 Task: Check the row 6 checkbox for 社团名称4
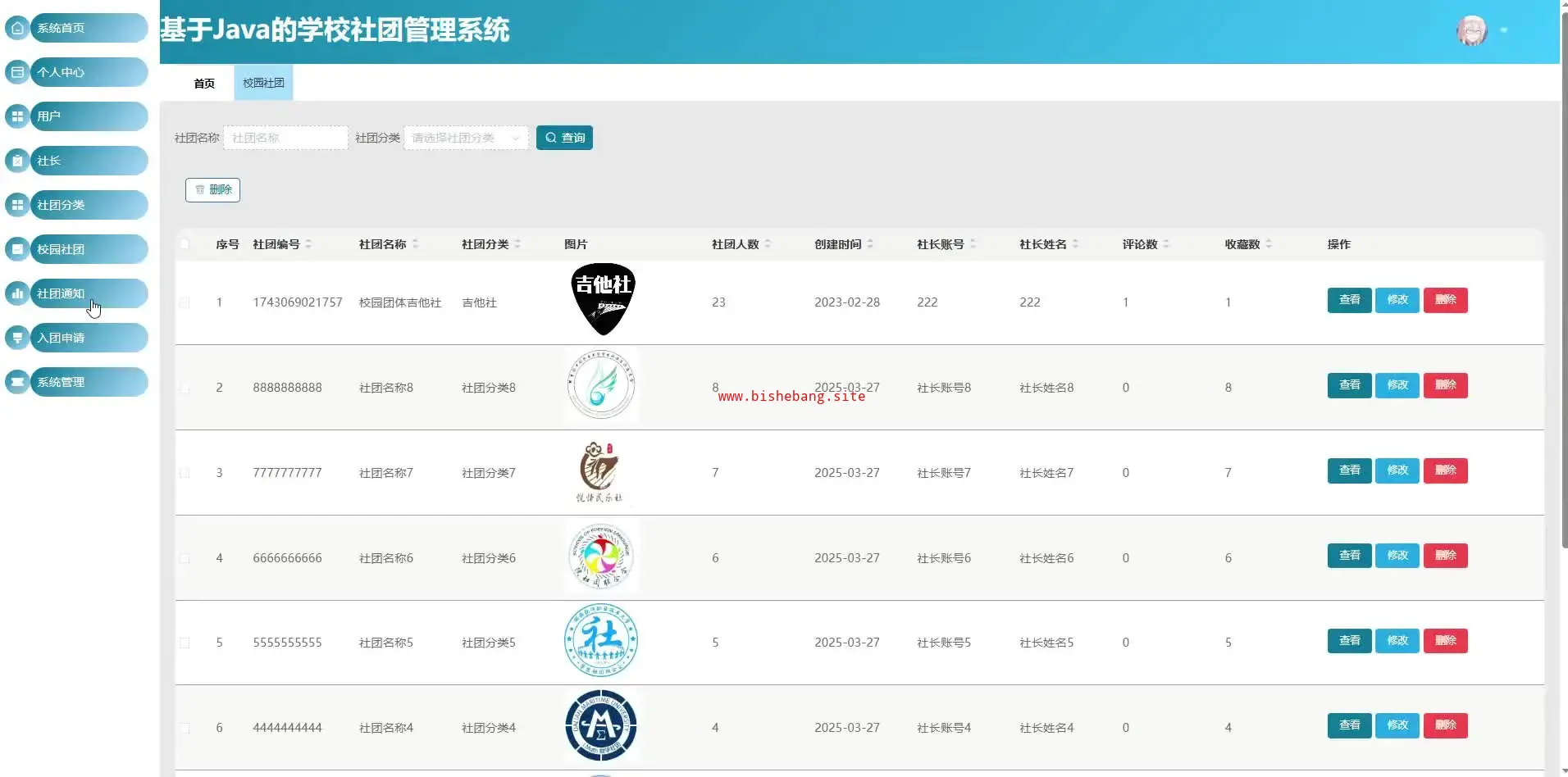pos(185,728)
